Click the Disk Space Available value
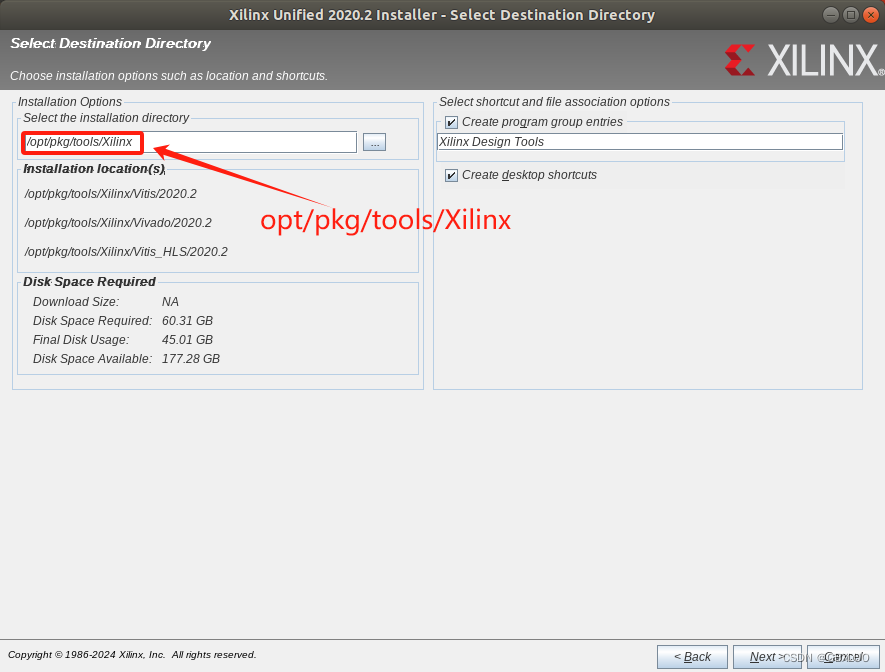This screenshot has width=885, height=672. [x=192, y=358]
